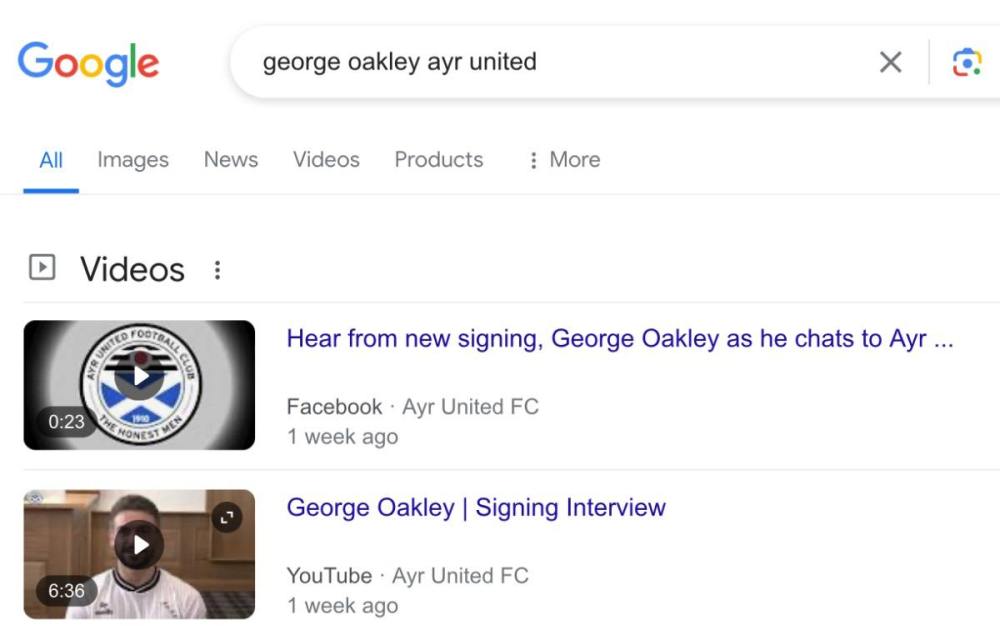Open the Videos search tab
Image resolution: width=1000 pixels, height=635 pixels.
[x=326, y=160]
